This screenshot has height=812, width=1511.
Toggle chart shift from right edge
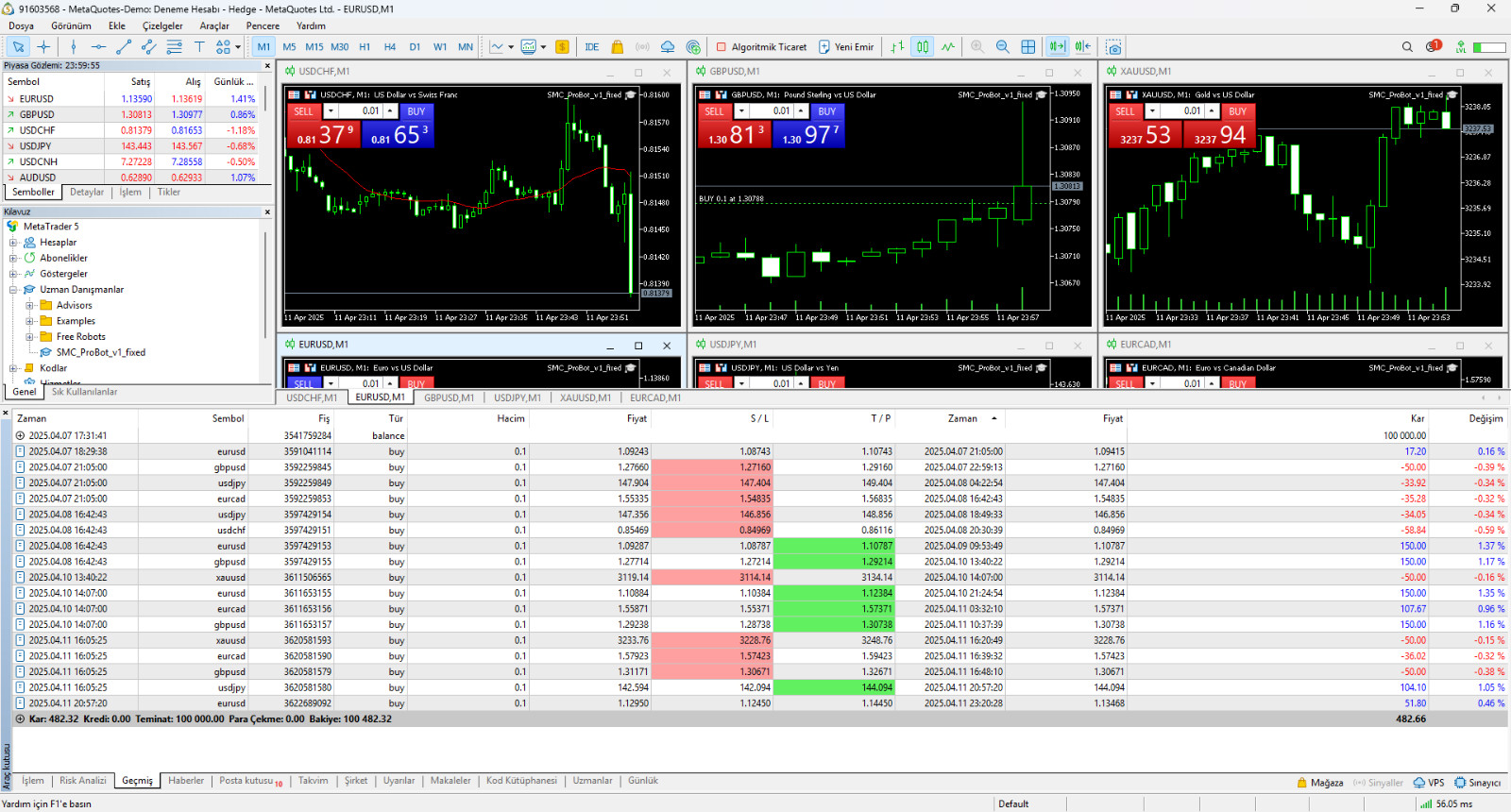(x=1083, y=46)
